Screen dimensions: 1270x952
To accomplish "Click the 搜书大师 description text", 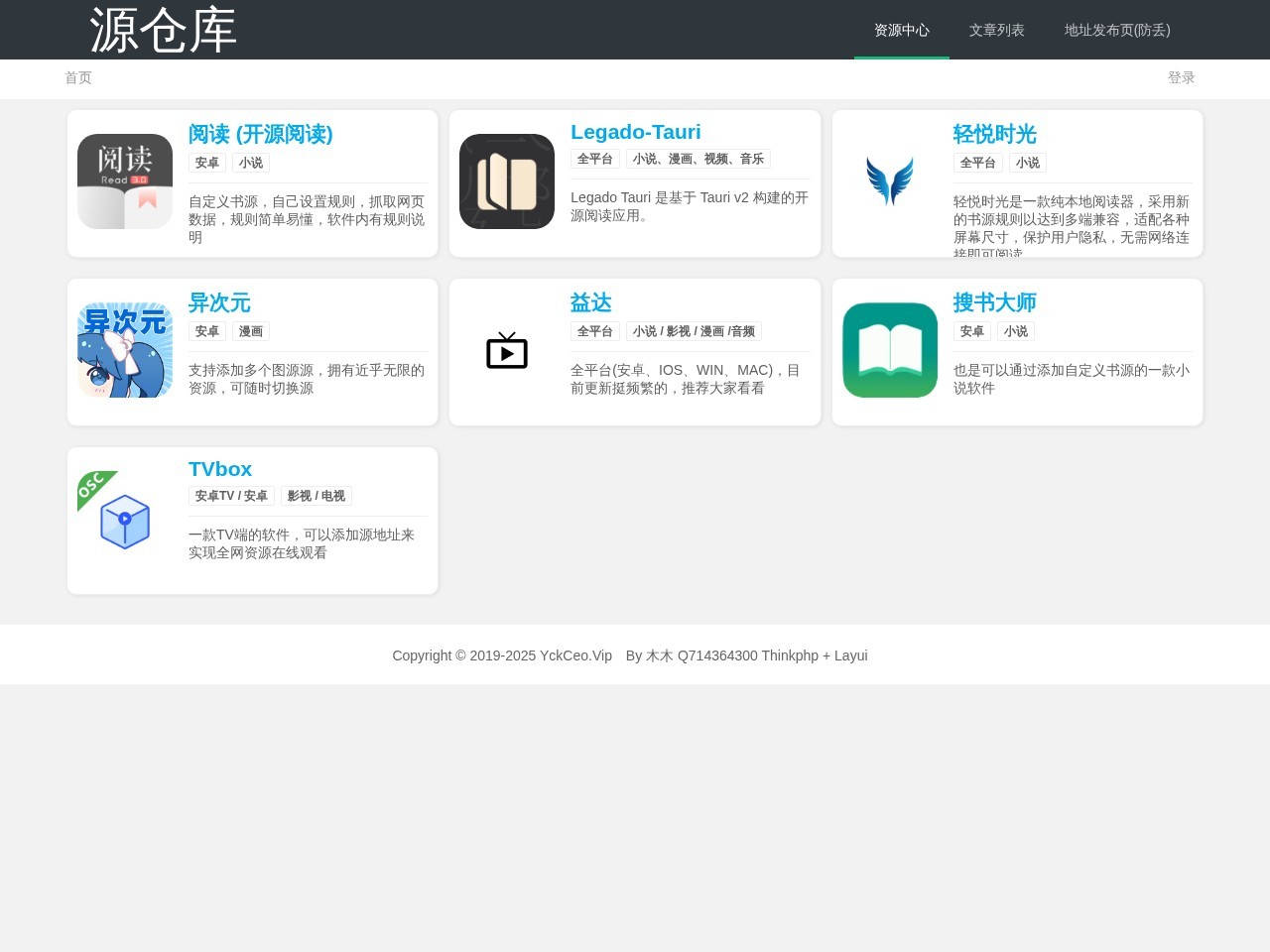I will point(1072,379).
